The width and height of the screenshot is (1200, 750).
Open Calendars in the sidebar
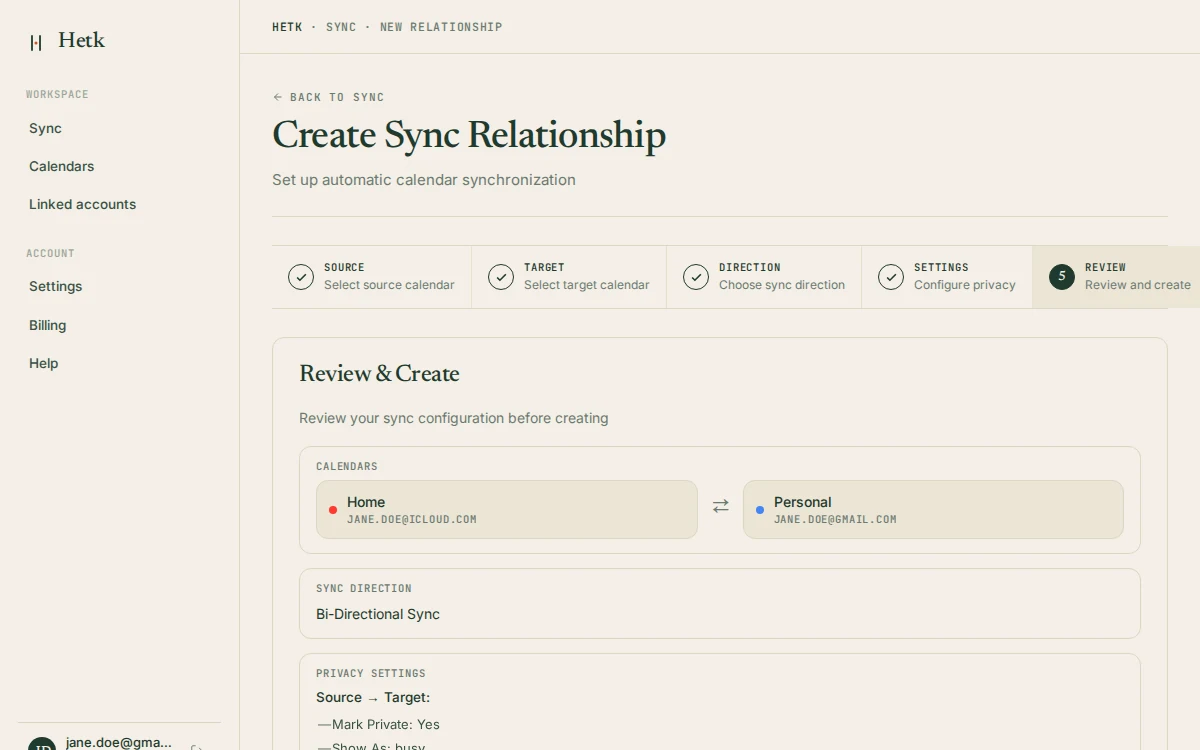pos(61,166)
